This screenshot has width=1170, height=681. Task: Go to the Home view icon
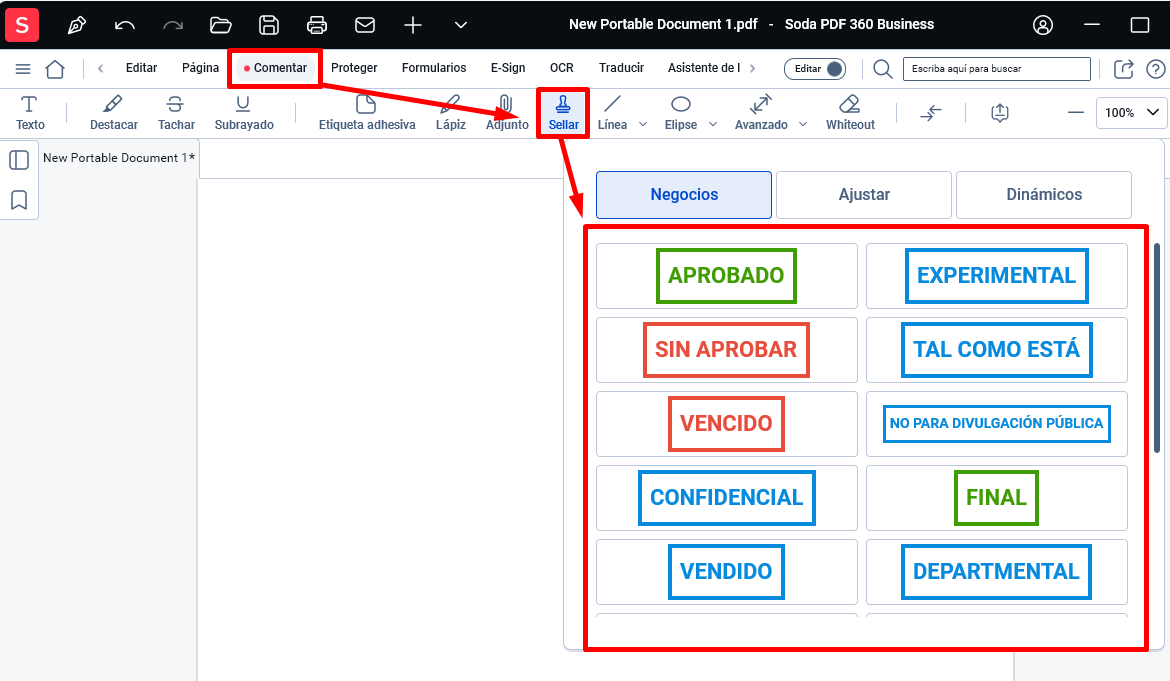[x=55, y=69]
